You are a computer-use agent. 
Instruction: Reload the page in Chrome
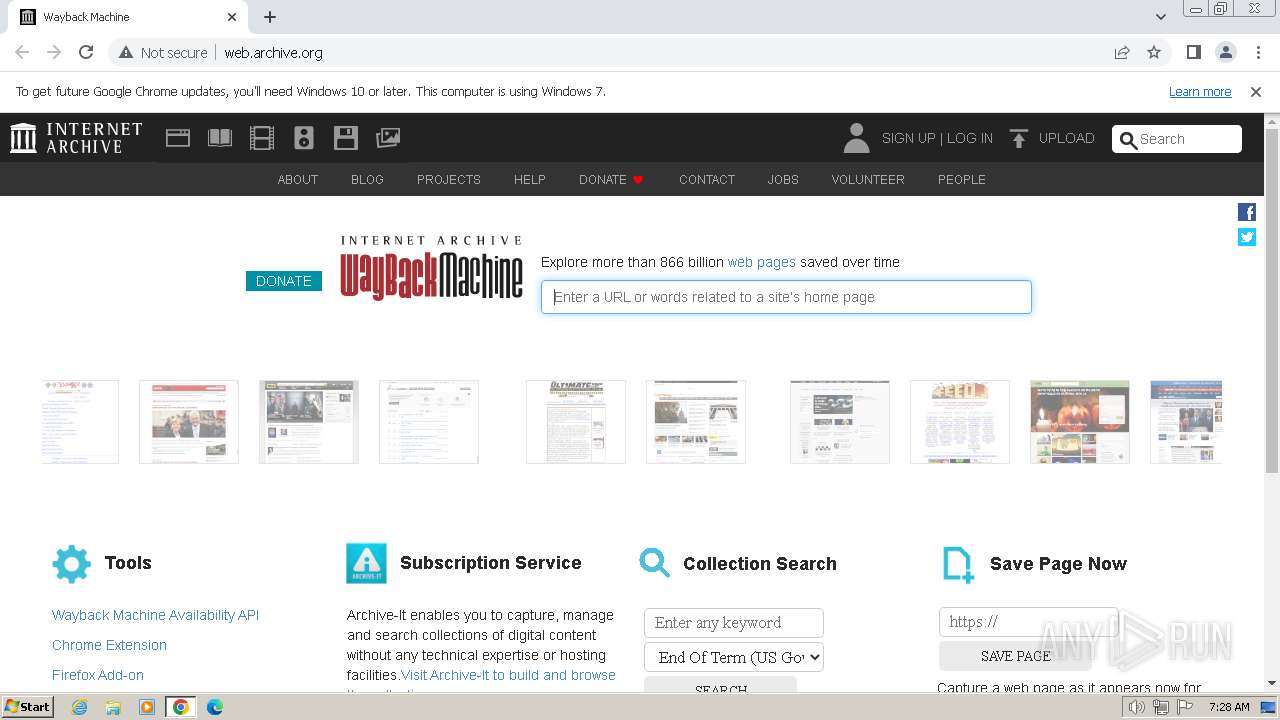(86, 52)
